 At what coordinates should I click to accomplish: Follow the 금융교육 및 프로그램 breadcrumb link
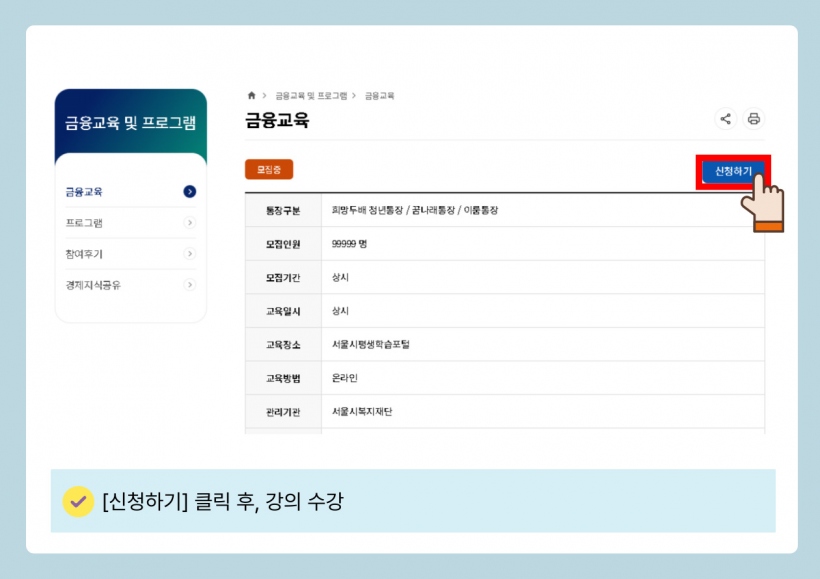click(311, 96)
